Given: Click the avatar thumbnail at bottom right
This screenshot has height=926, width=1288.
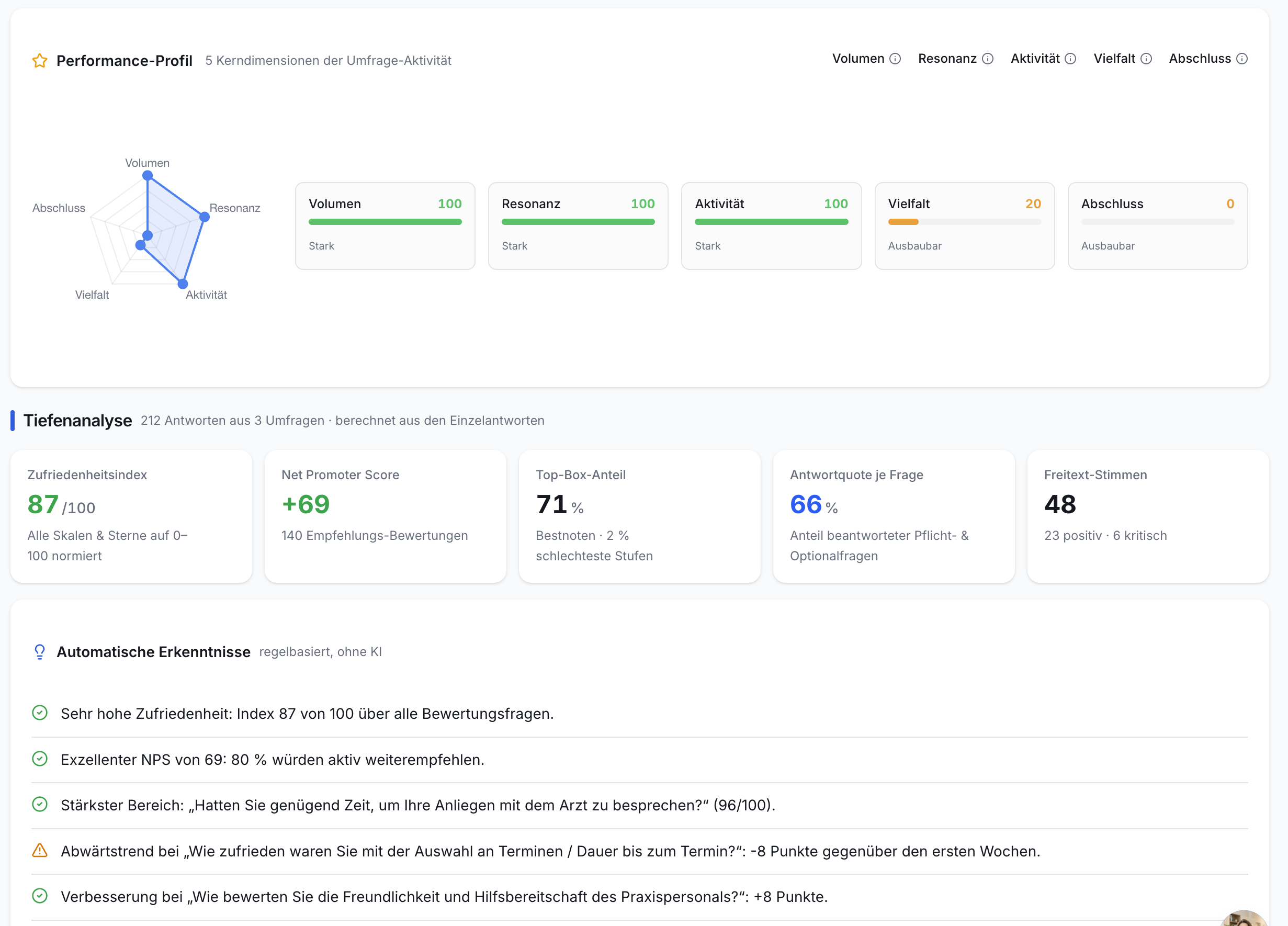Looking at the screenshot, I should [1244, 918].
